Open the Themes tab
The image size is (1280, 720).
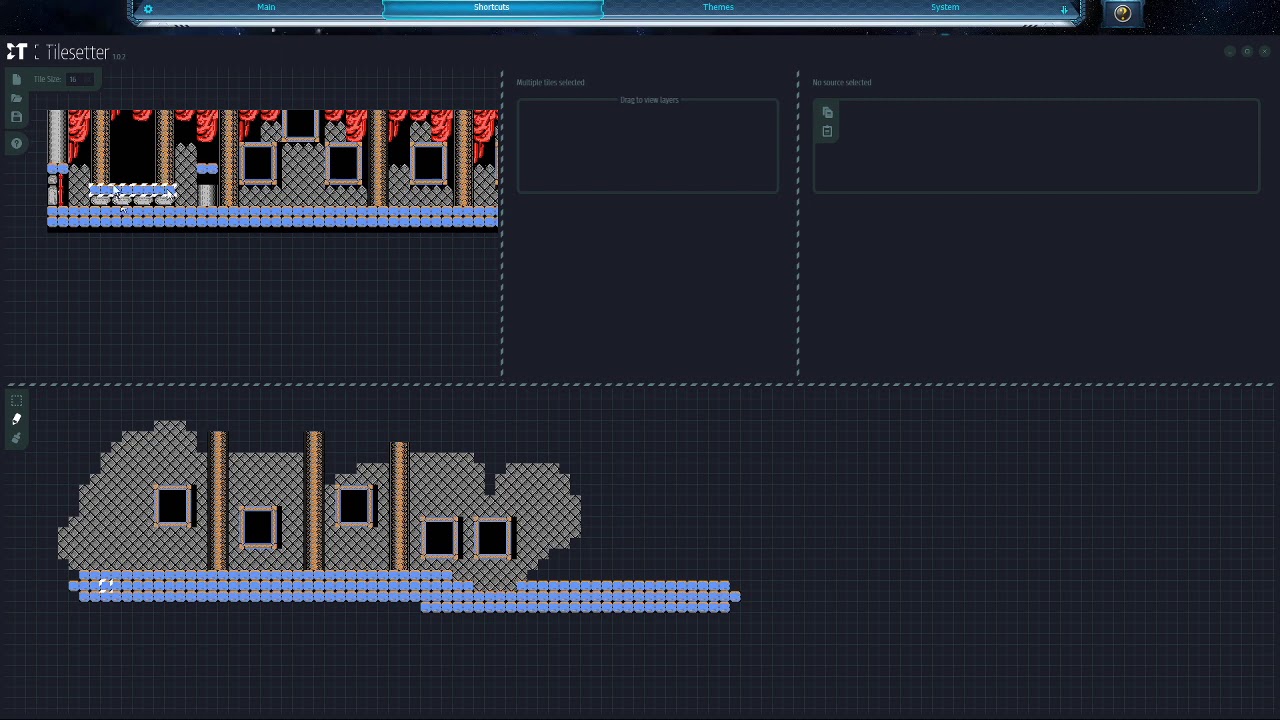point(718,7)
